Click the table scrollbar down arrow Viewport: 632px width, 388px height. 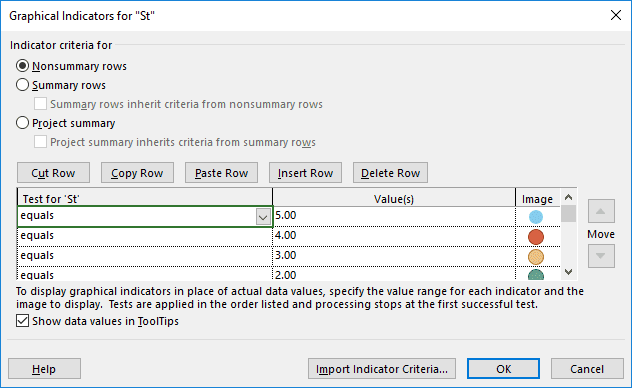tap(568, 272)
